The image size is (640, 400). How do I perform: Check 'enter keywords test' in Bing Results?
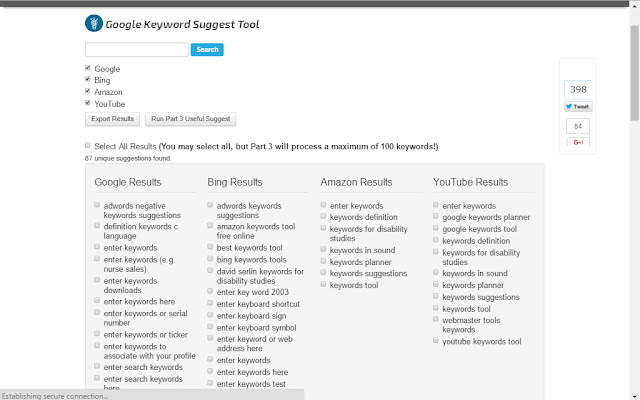coord(210,383)
